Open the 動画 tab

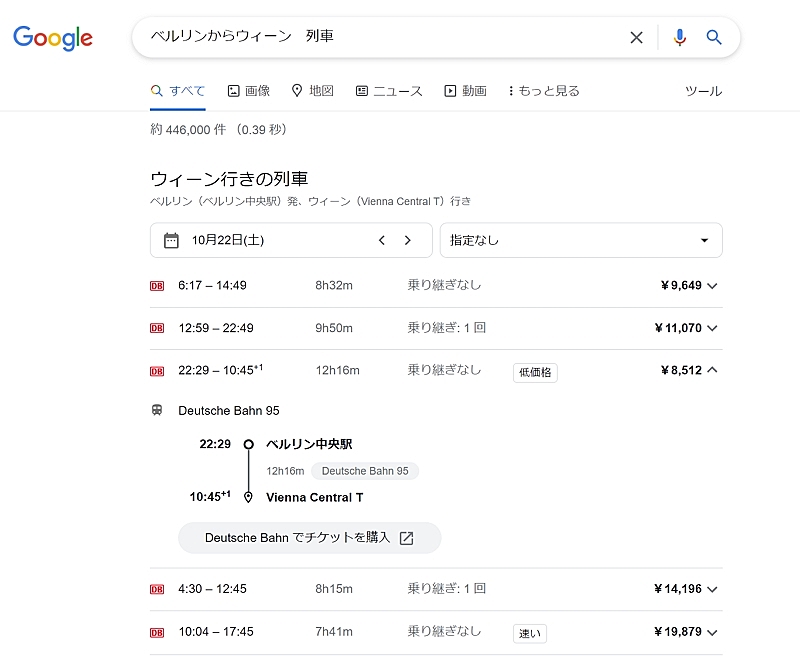tap(465, 91)
